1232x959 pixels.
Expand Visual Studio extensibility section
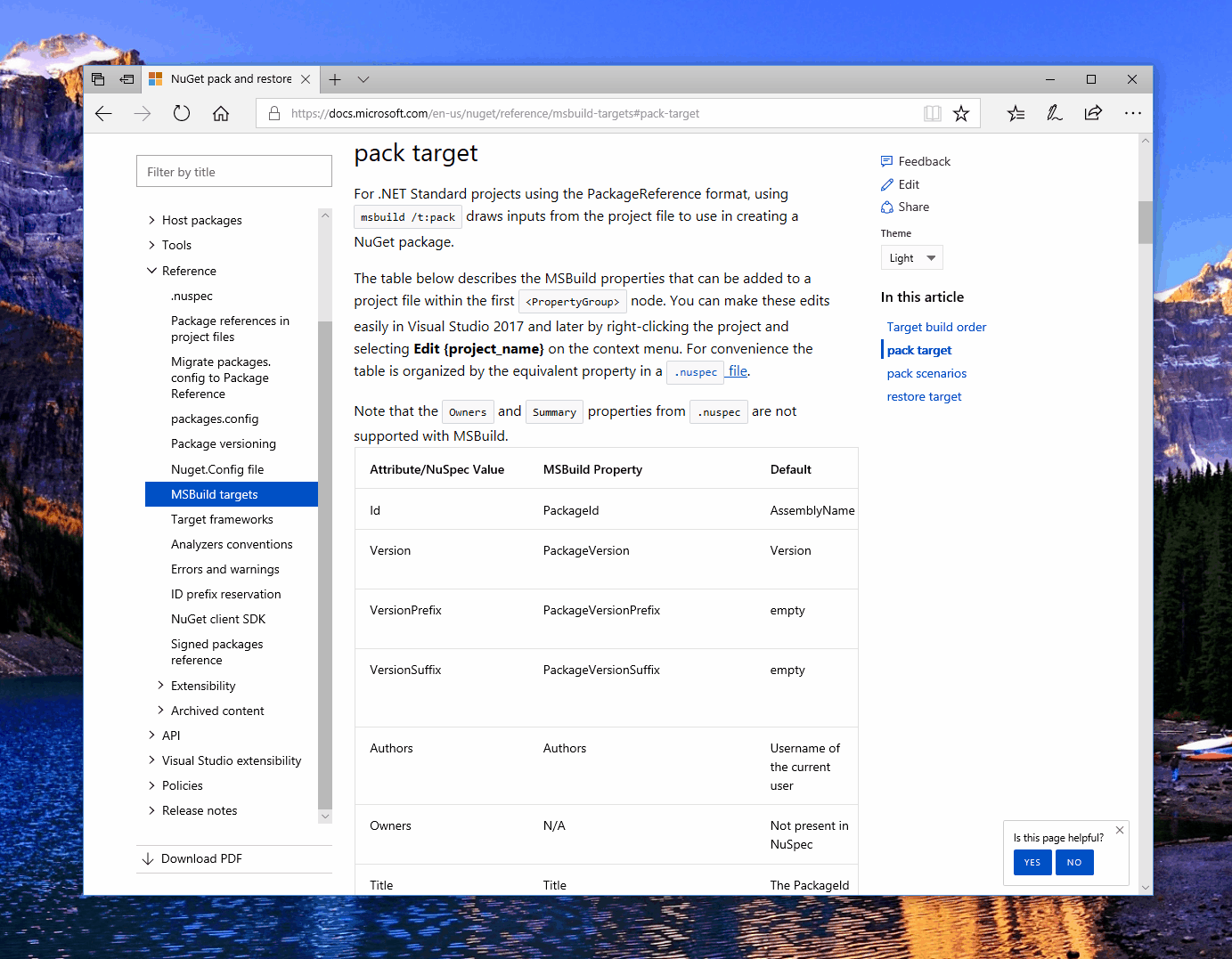151,760
